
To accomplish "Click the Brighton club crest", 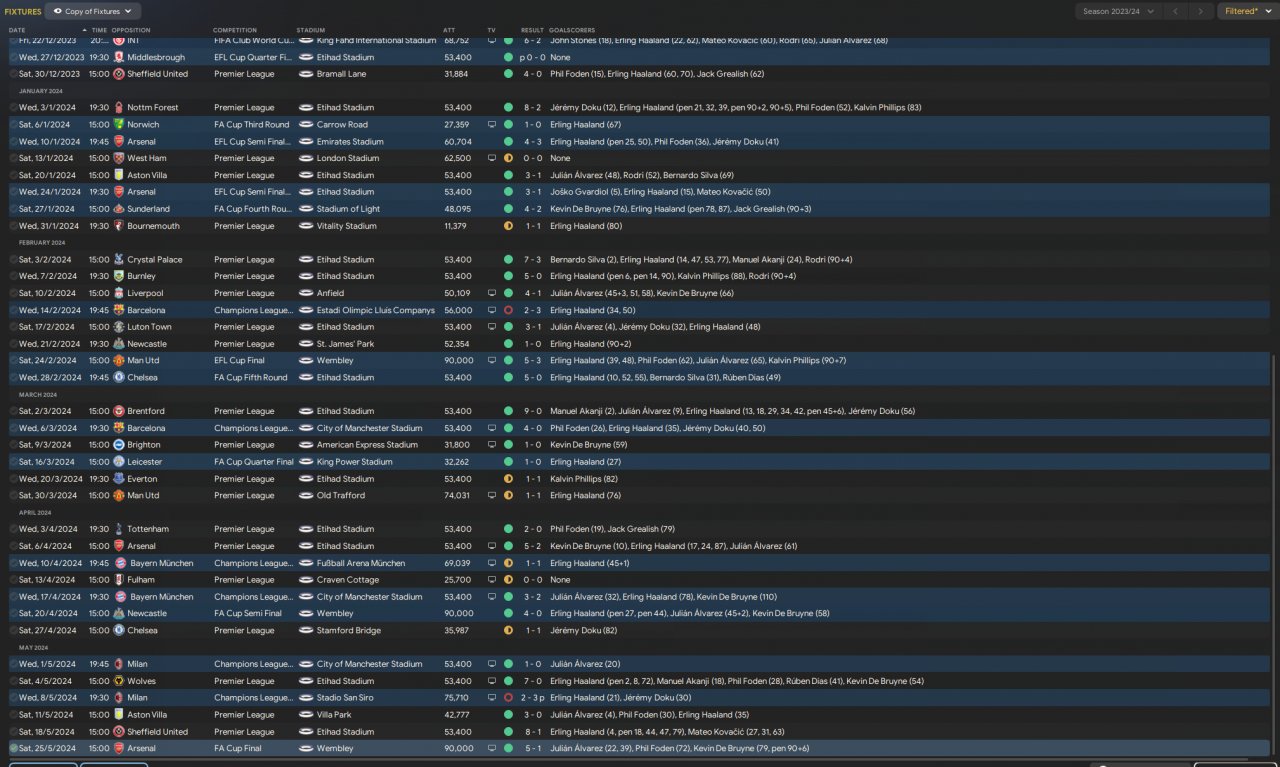I will click(119, 445).
